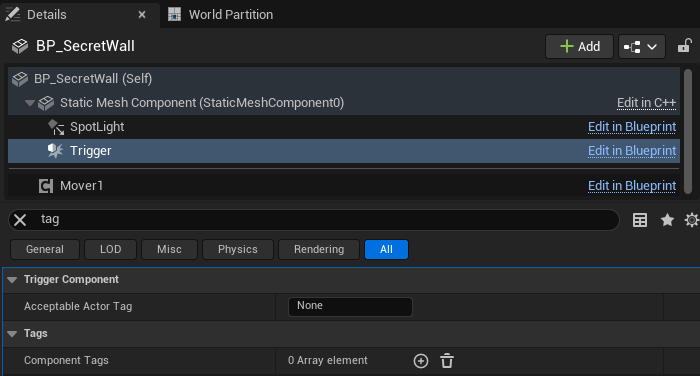Select the Trigger component row
Viewport: 700px width, 376px height.
(x=344, y=151)
